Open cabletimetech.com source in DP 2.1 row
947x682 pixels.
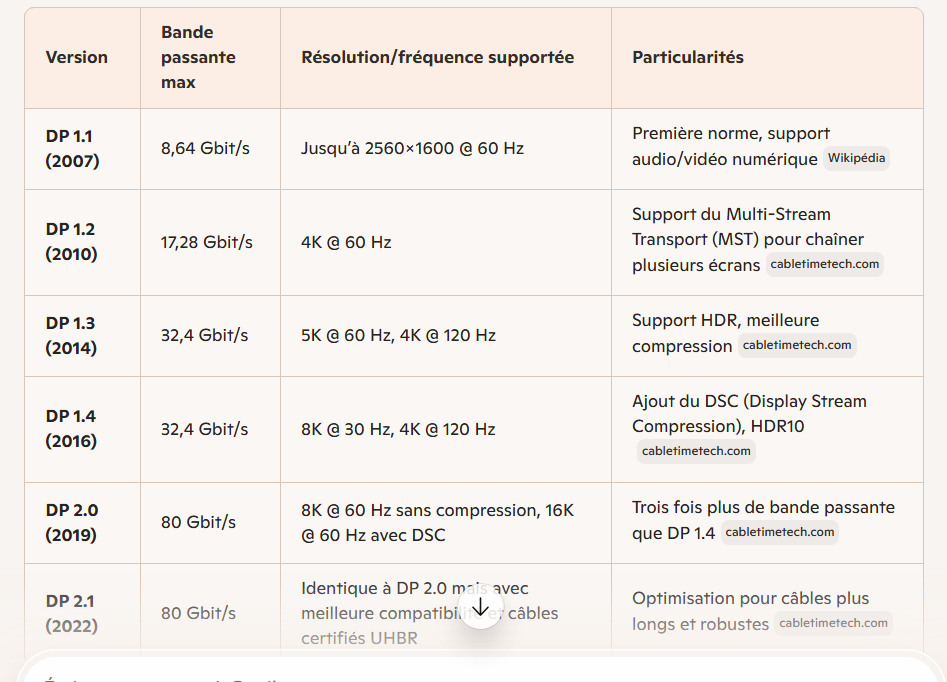tap(833, 623)
